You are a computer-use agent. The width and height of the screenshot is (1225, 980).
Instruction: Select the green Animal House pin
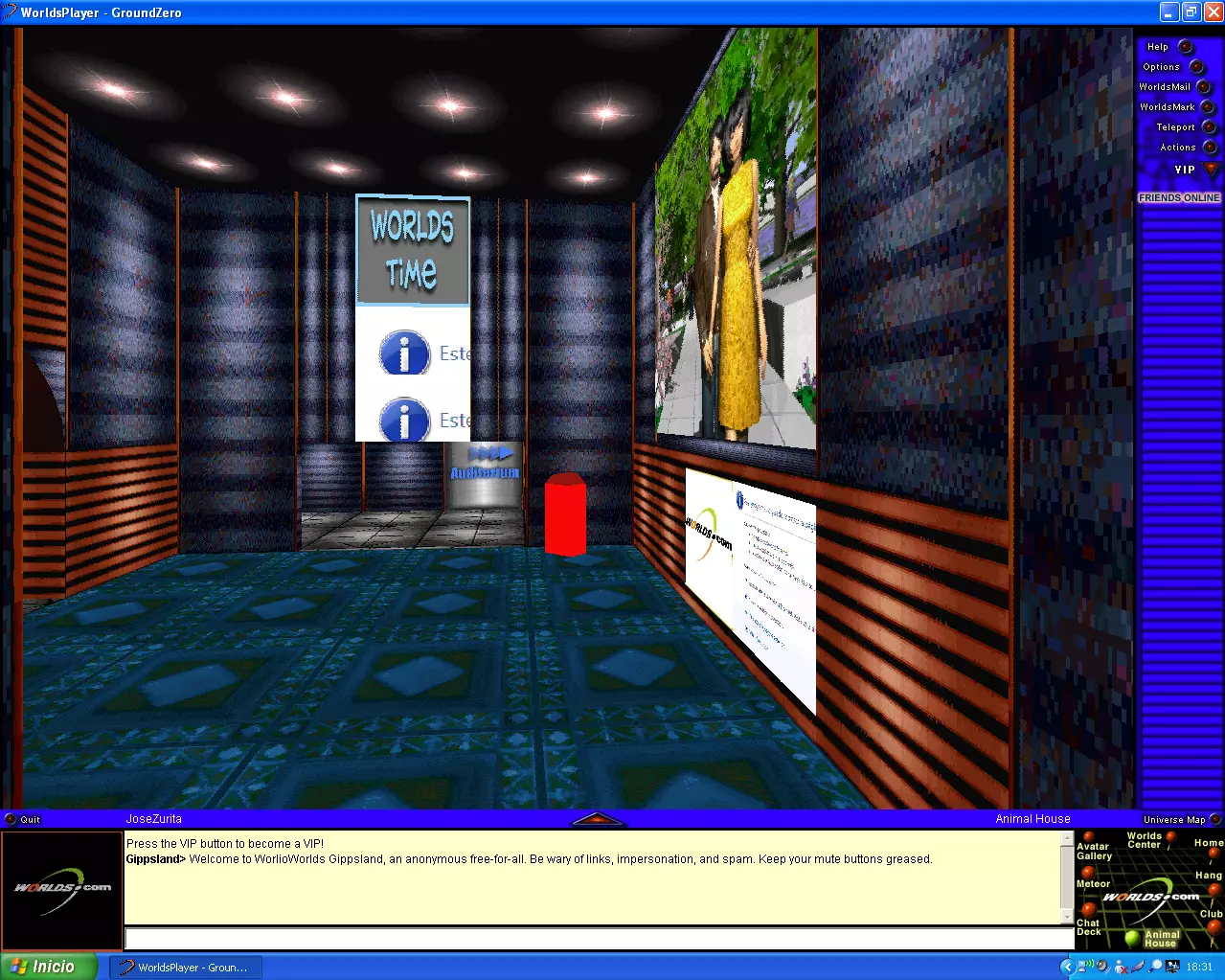tap(1132, 938)
